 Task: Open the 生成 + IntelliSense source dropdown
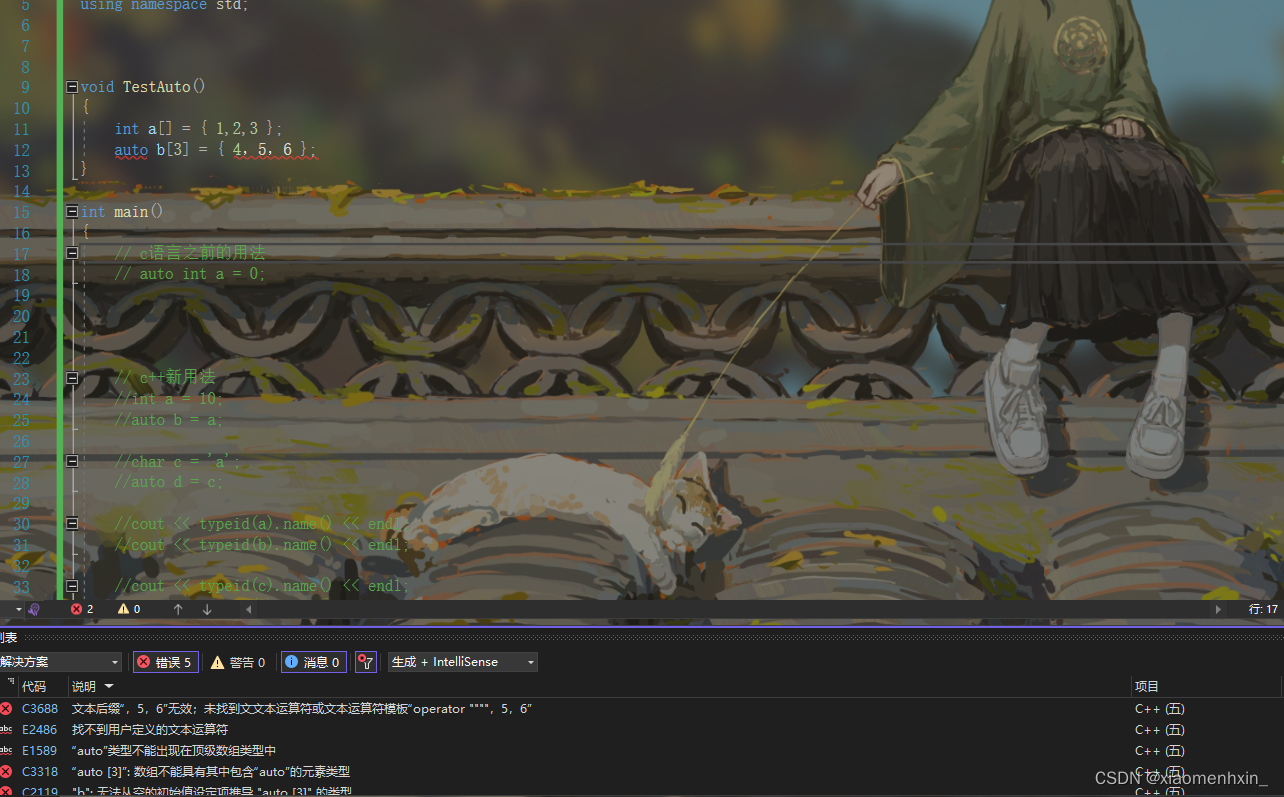[x=463, y=662]
